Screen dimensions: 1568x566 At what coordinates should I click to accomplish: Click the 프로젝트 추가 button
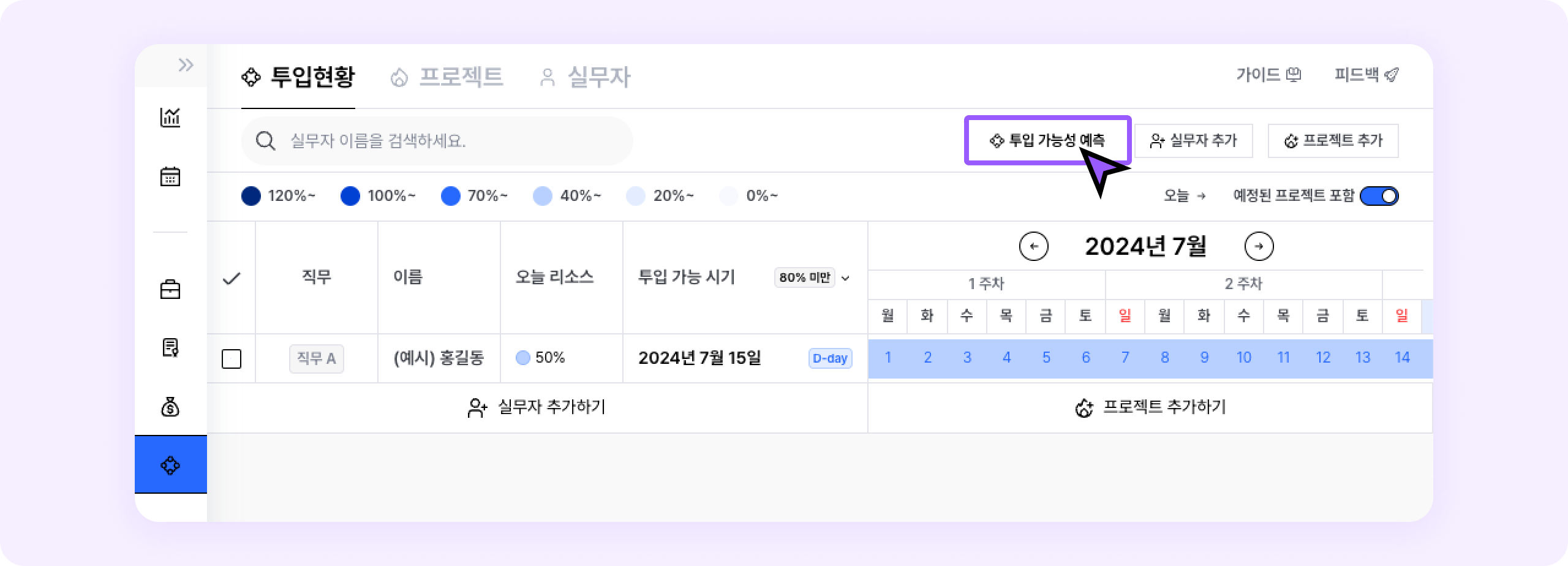1333,141
